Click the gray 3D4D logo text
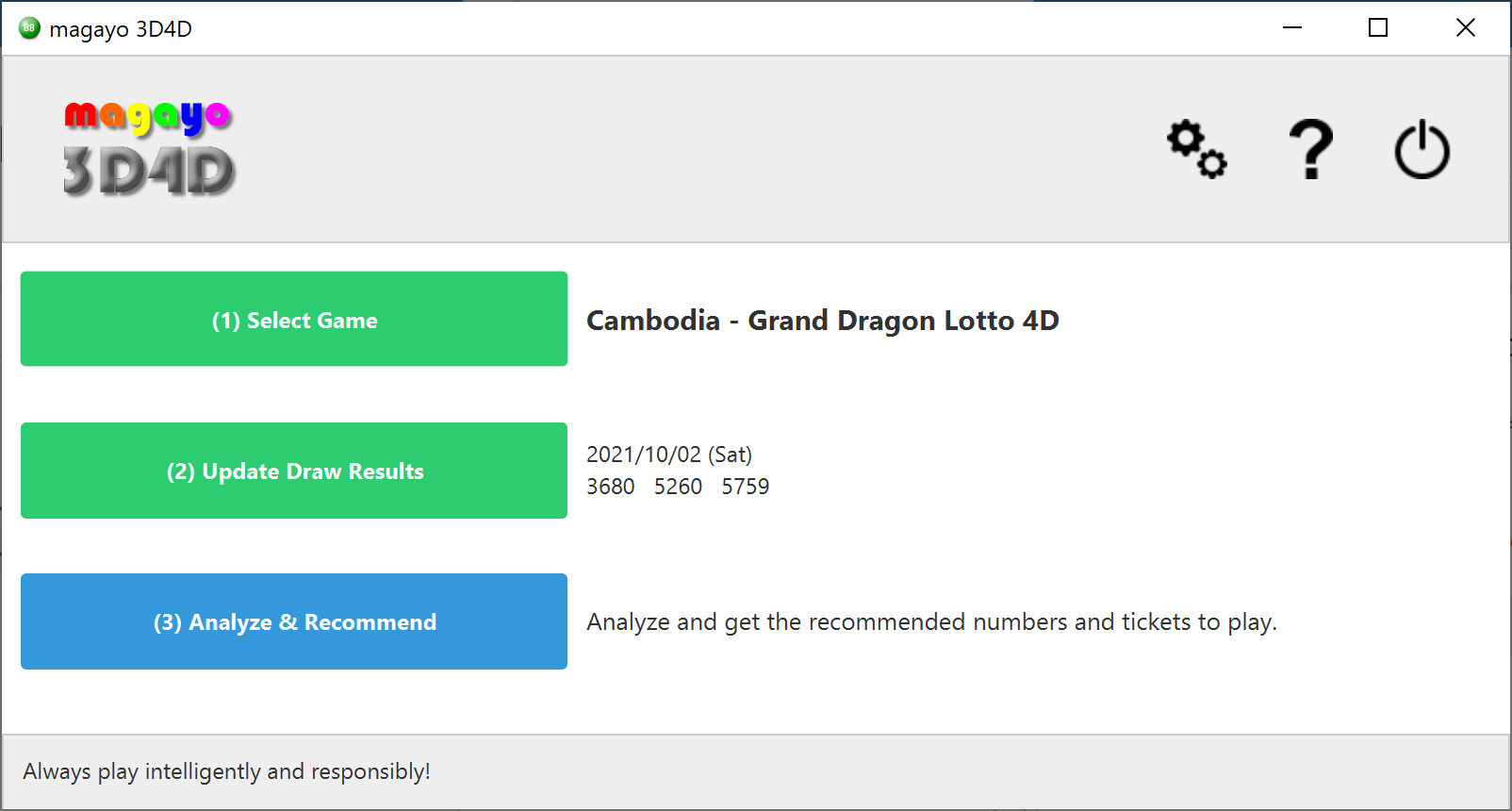This screenshot has width=1512, height=811. (149, 171)
